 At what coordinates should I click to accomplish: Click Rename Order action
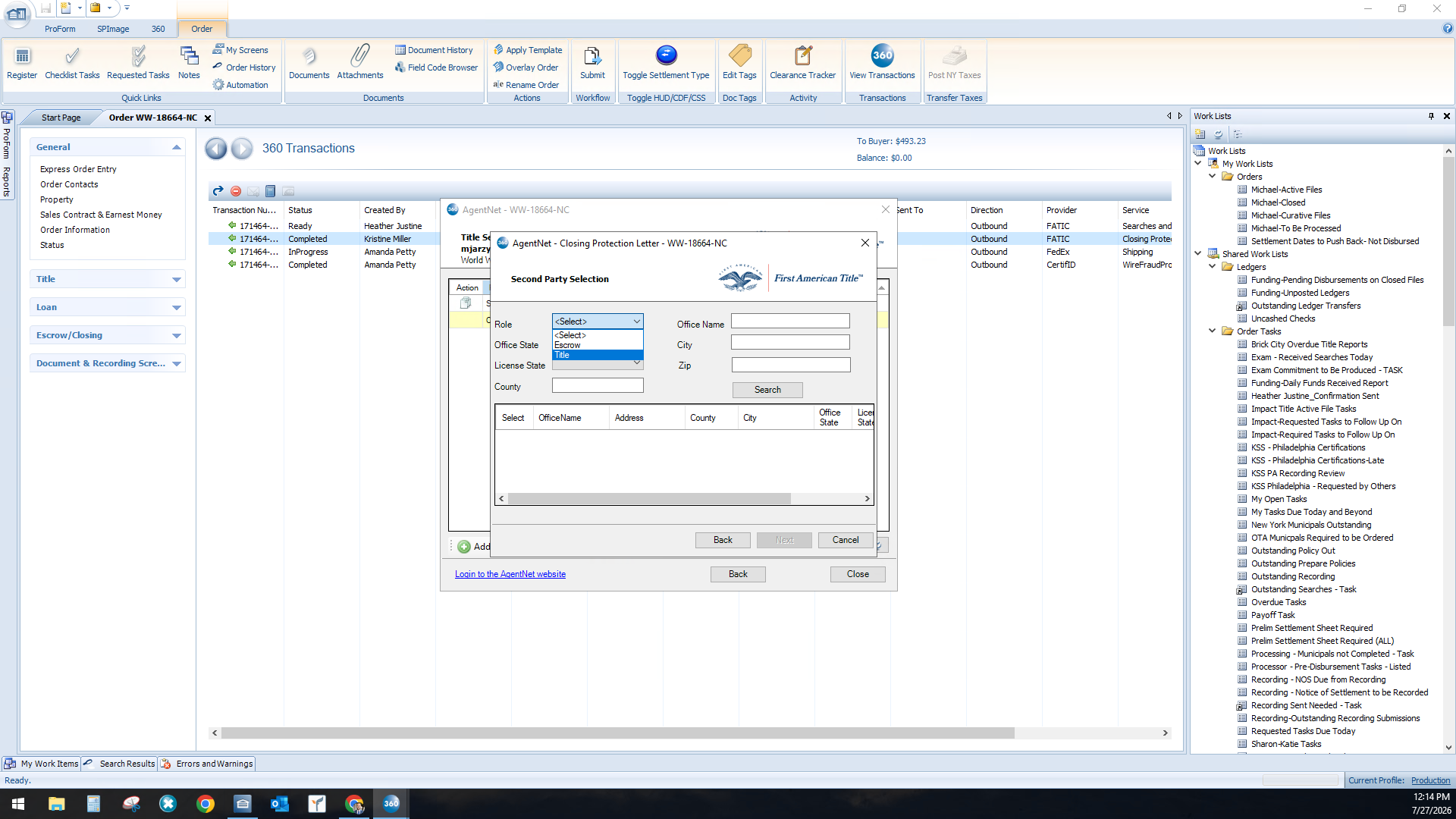coord(526,85)
